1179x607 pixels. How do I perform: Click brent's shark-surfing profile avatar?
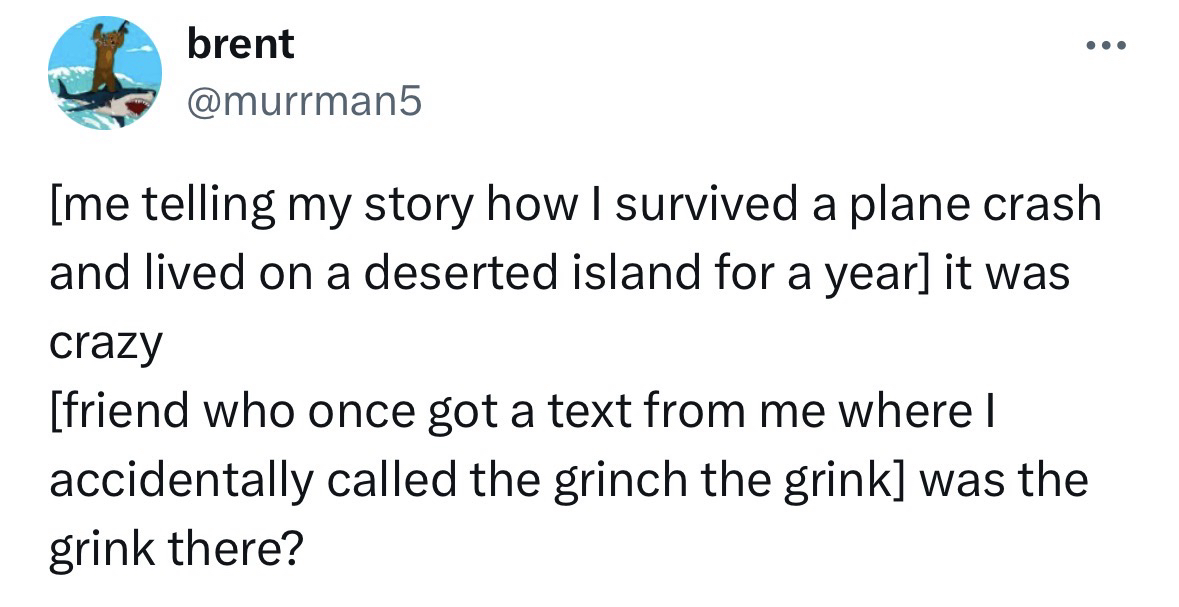[104, 73]
